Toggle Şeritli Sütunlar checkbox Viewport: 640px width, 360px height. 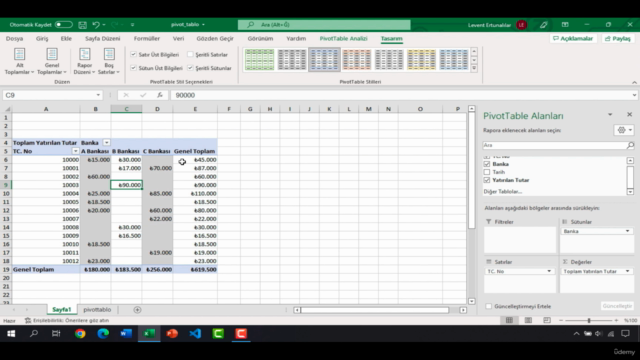190,68
